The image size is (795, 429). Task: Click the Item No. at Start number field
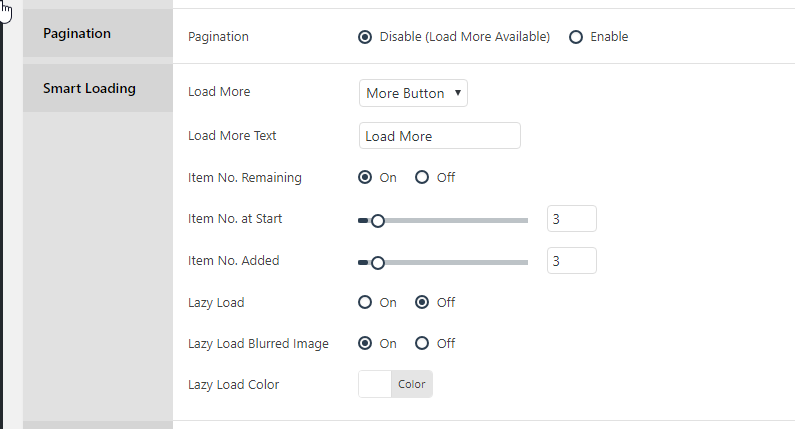572,219
